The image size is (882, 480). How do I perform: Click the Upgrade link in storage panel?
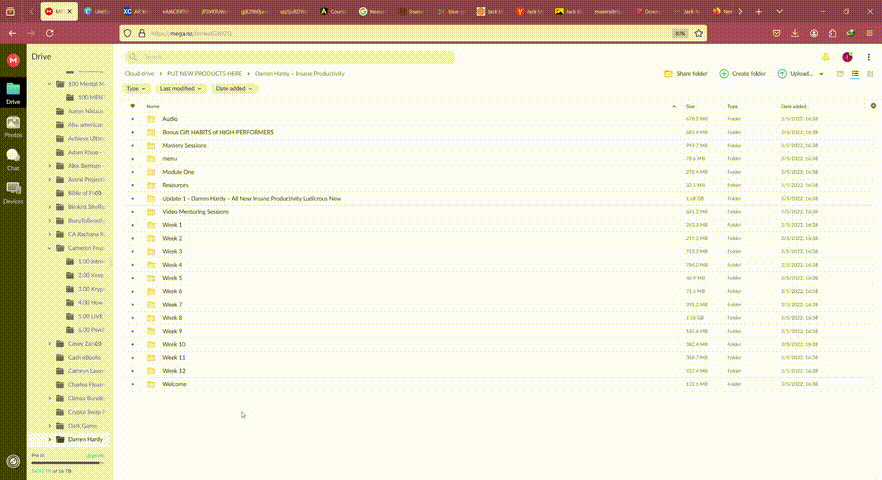click(94, 455)
